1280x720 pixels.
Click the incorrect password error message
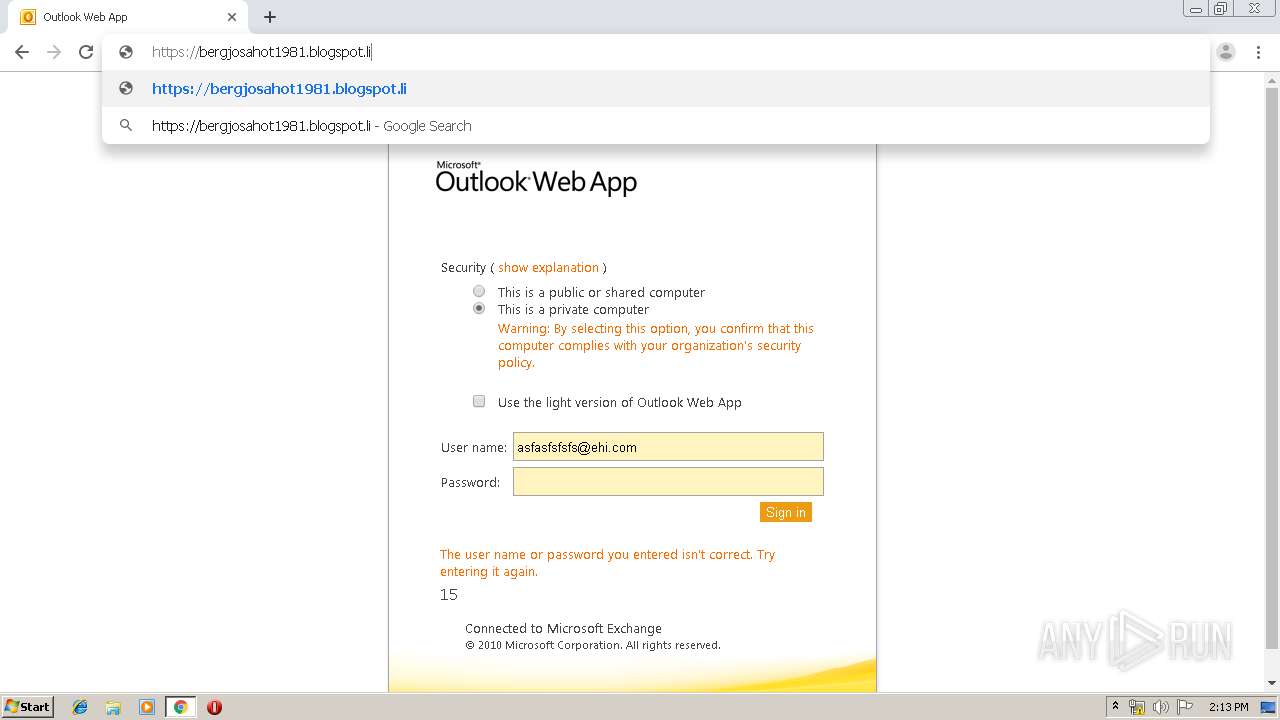[x=608, y=563]
